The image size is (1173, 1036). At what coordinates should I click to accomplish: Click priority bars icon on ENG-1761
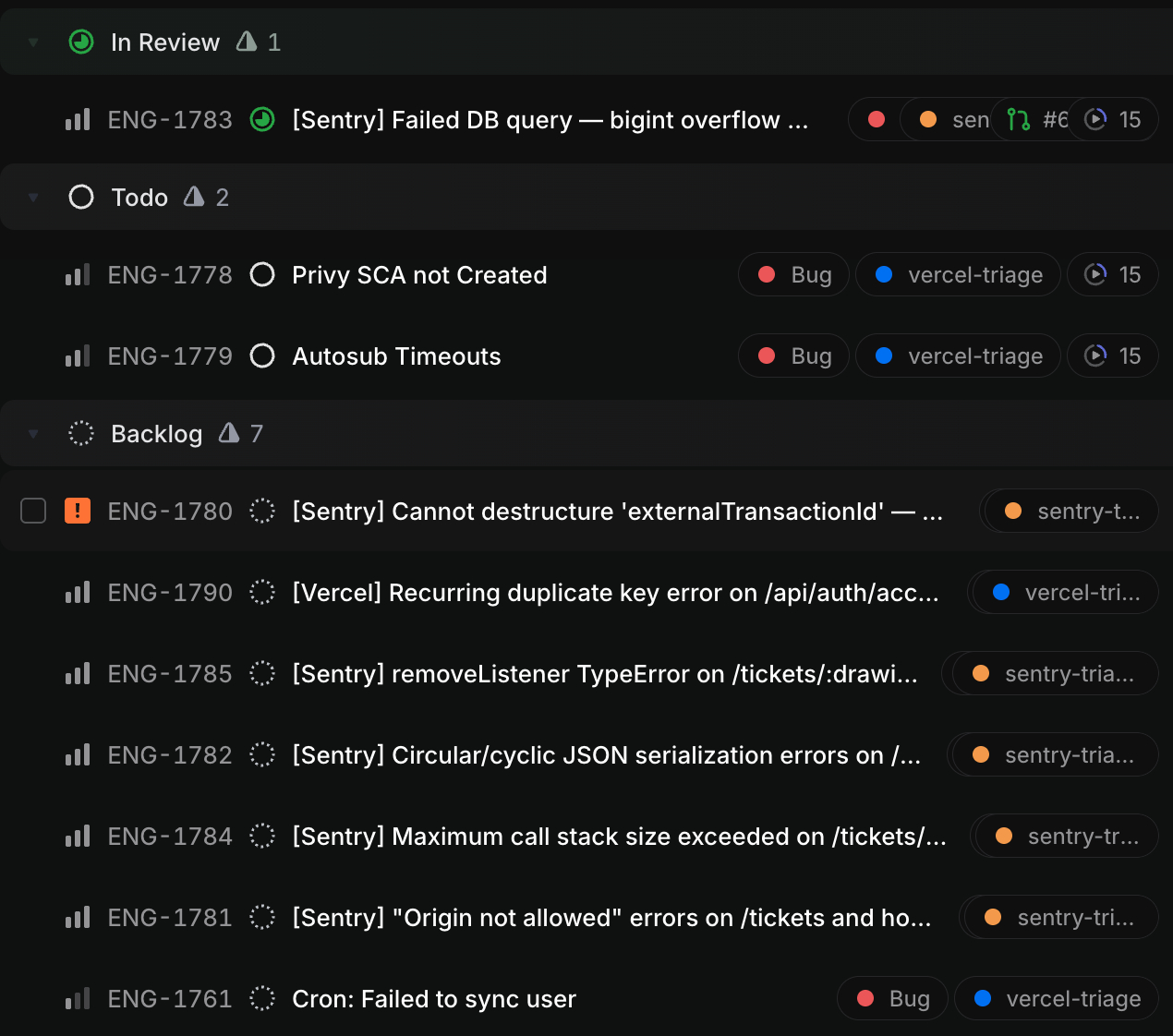point(78,999)
